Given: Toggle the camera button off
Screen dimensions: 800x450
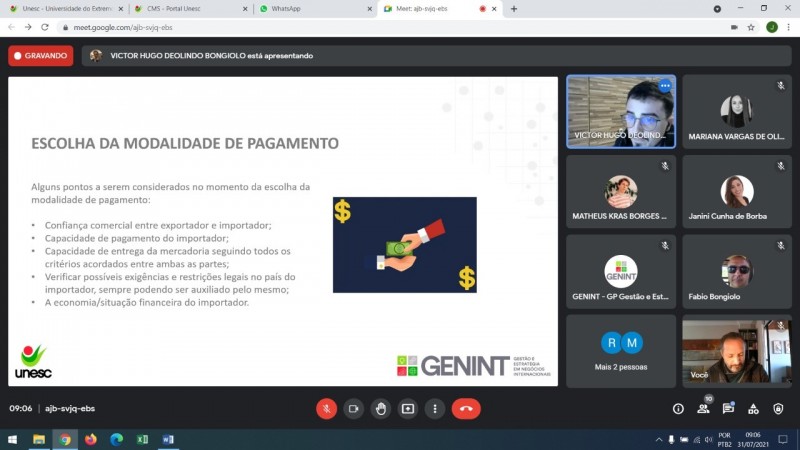Looking at the screenshot, I should [353, 408].
